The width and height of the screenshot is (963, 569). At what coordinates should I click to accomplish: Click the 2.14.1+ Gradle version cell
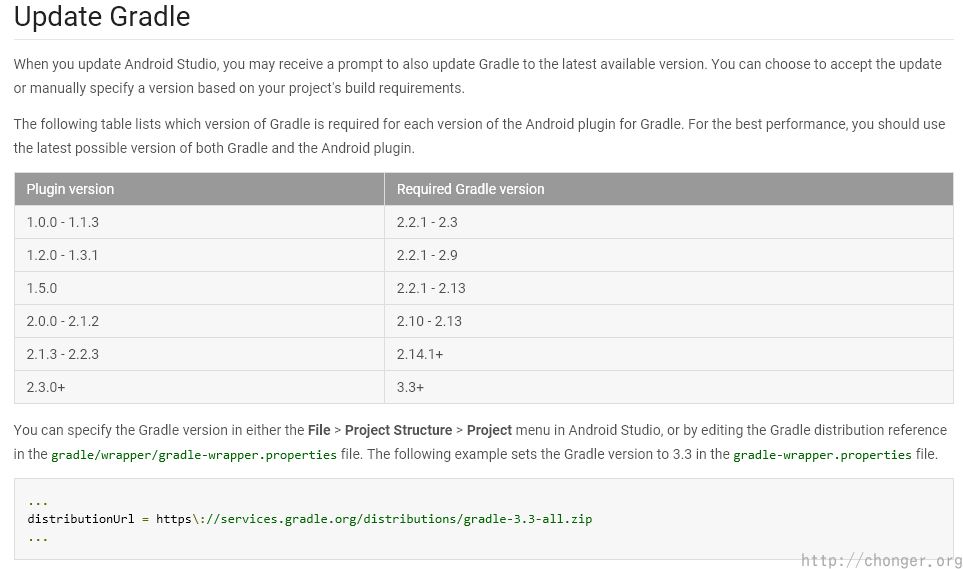(420, 354)
